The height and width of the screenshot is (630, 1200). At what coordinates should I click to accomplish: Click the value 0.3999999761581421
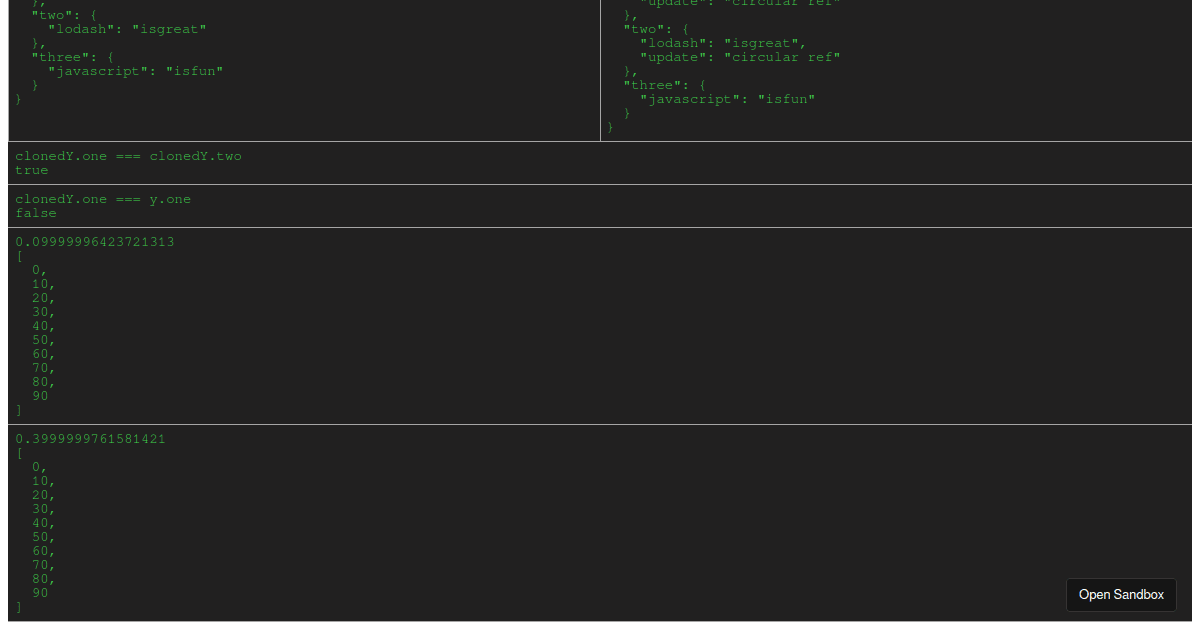[x=89, y=438]
